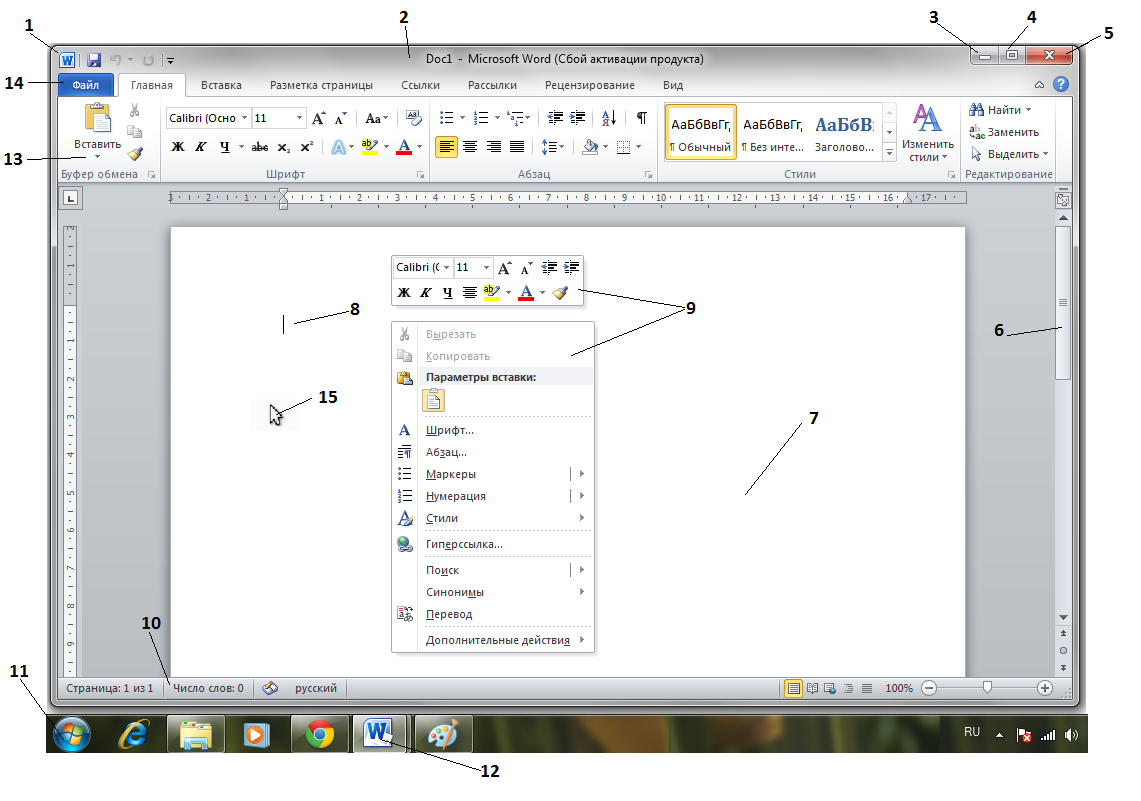Click the Заменить button
The height and width of the screenshot is (801, 1141).
coord(1003,132)
